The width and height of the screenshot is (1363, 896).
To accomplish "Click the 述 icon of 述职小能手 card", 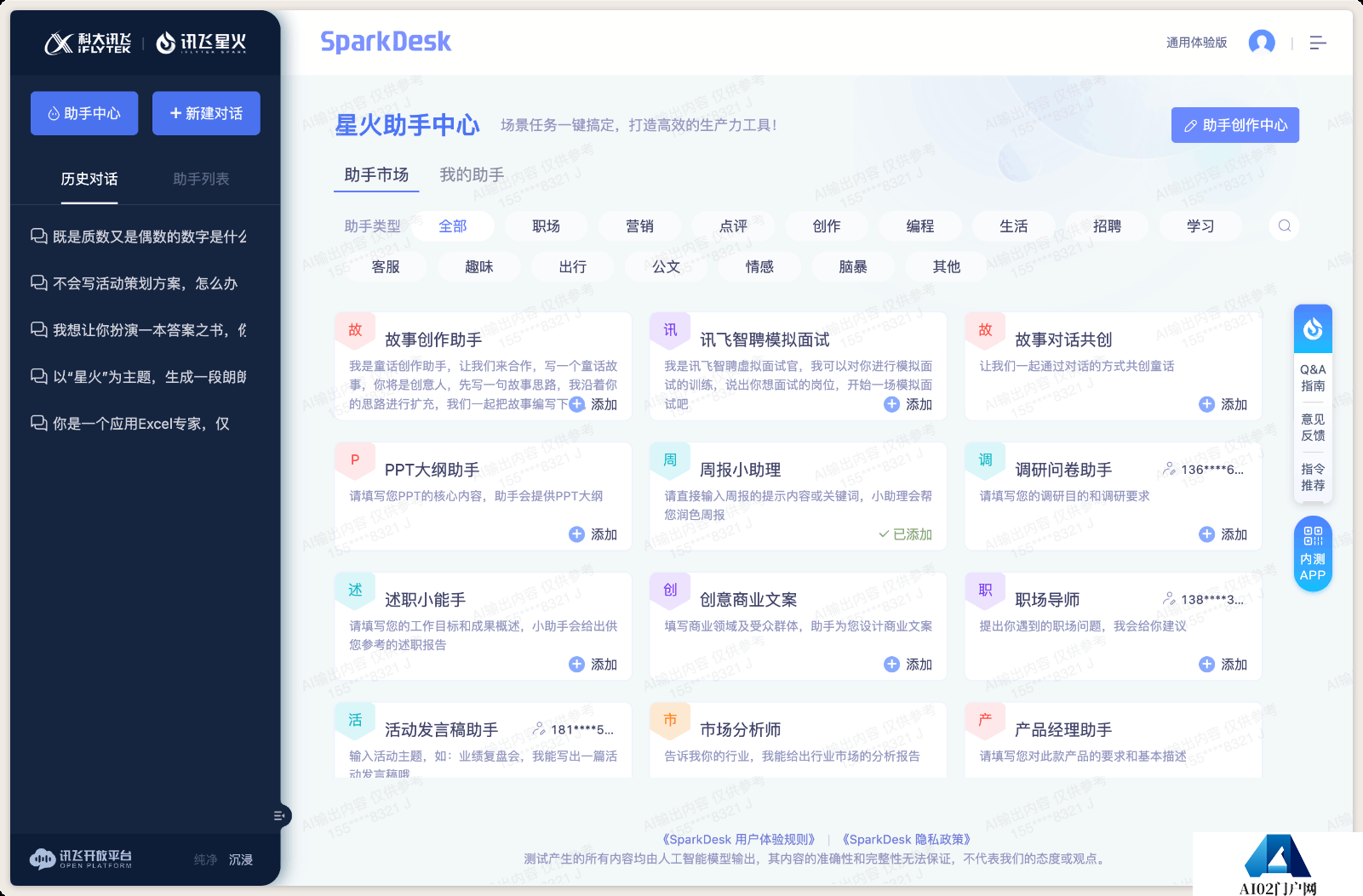I will pos(355,591).
